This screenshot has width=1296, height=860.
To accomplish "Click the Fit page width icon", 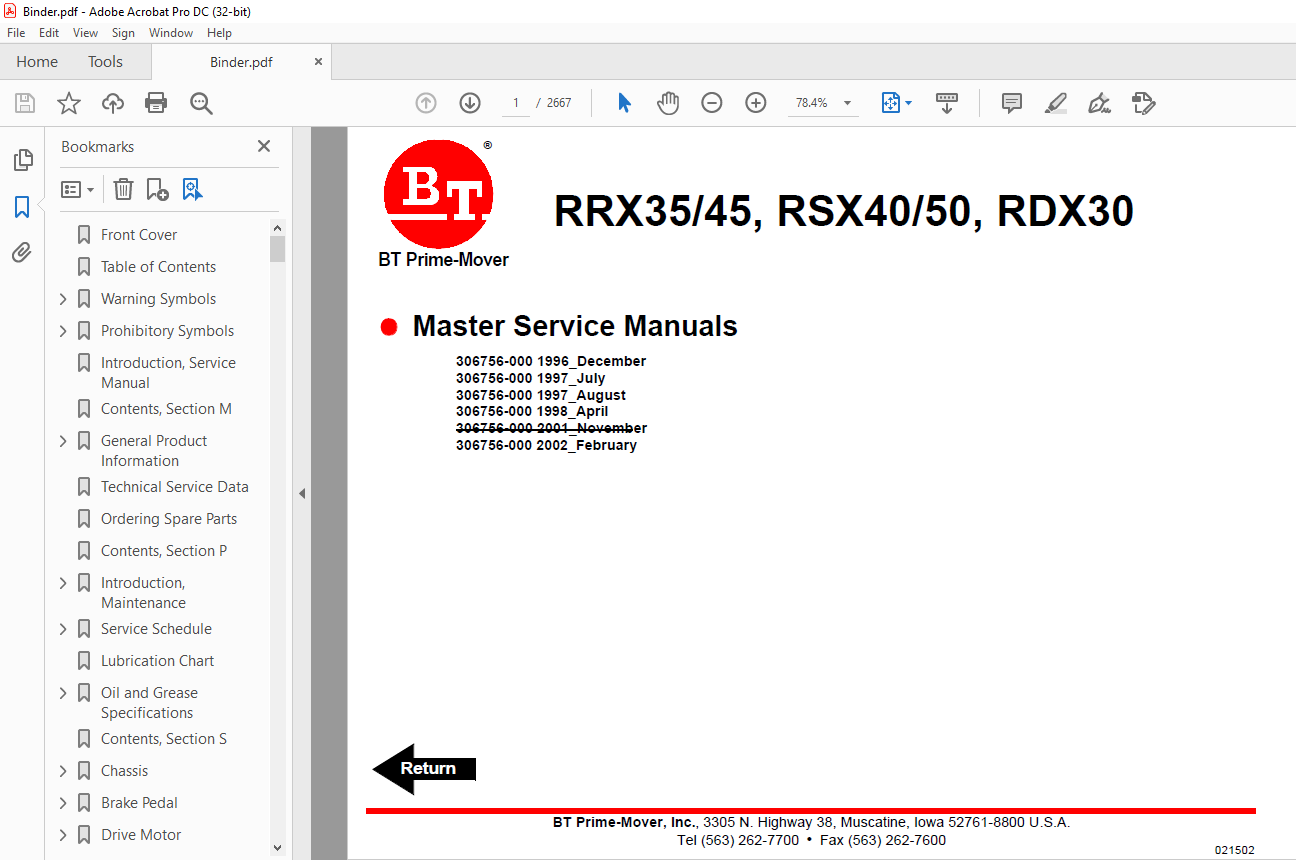I will 890,103.
